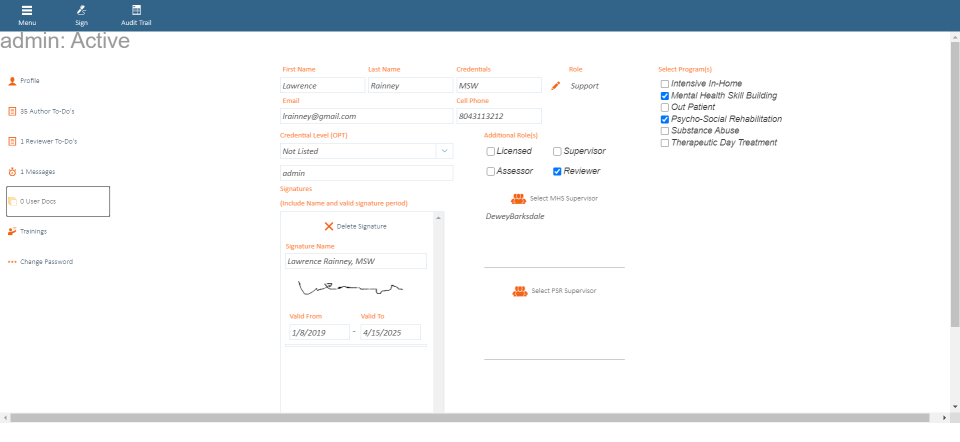
Task: Toggle the Substance Abuse program checkbox
Action: [665, 131]
